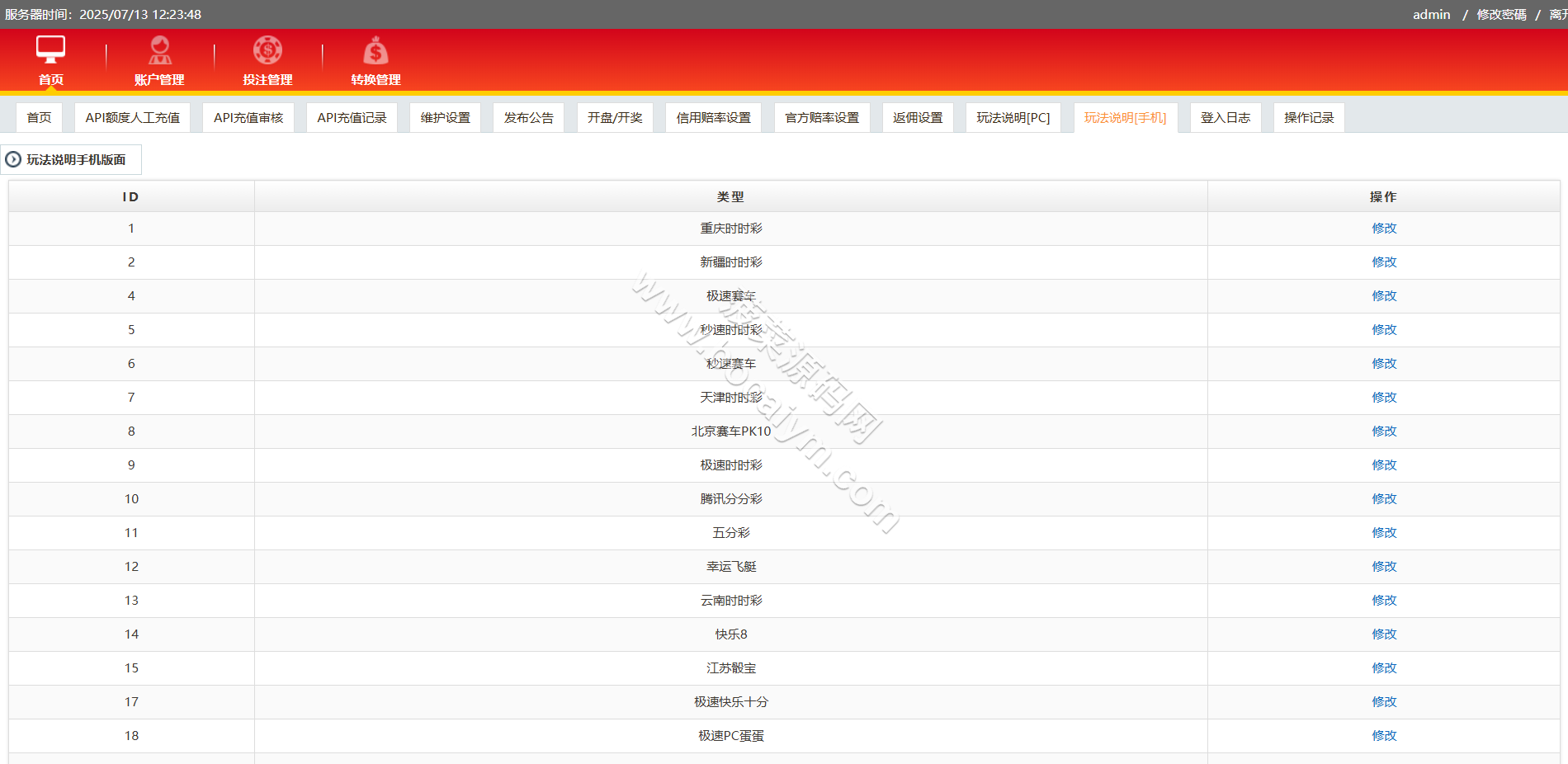Click 修改 for 极速快乐十分
Screen dimensions: 1568x764
1384,702
